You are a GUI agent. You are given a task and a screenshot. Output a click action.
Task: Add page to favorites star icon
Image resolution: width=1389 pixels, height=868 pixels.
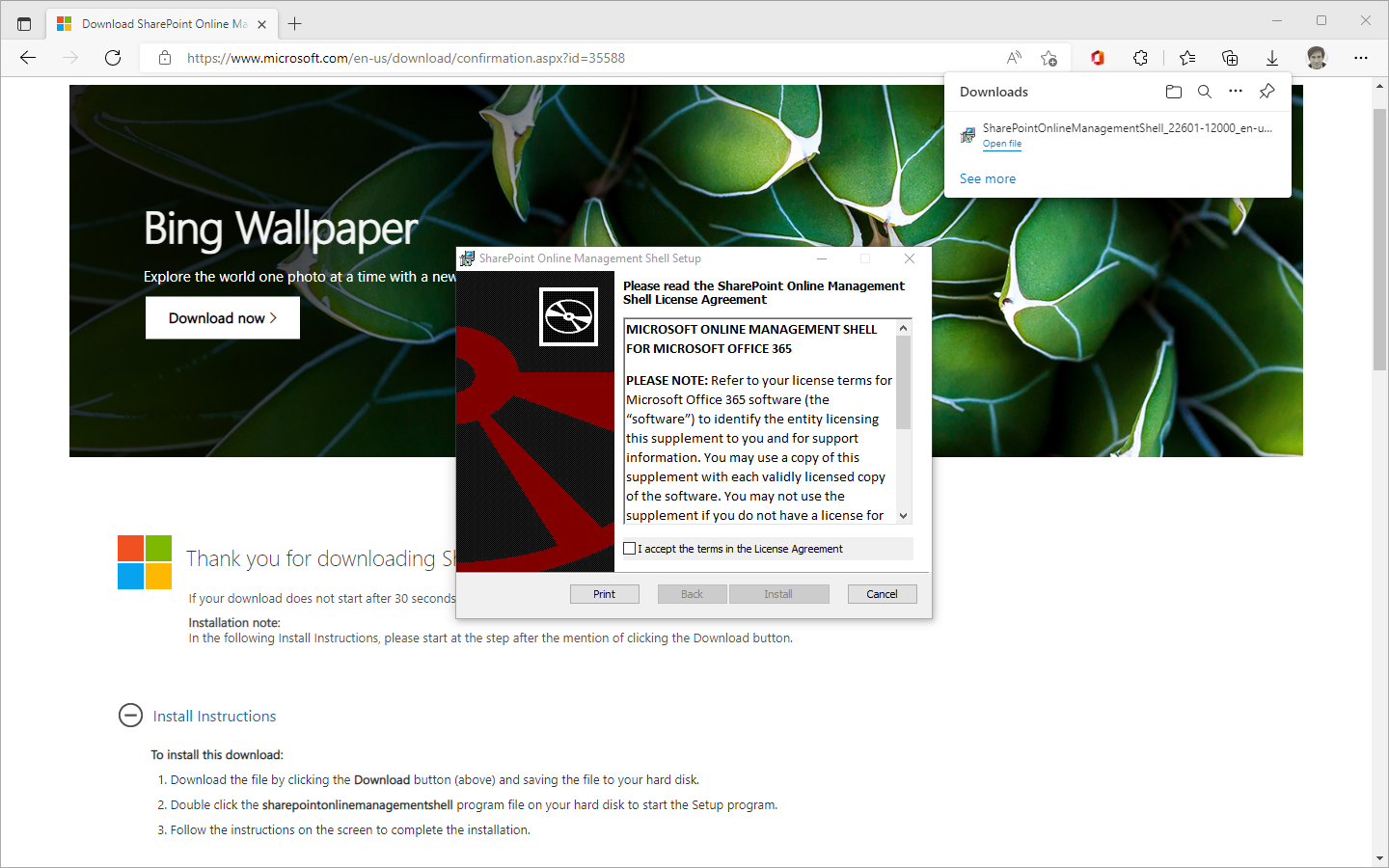coord(1049,58)
